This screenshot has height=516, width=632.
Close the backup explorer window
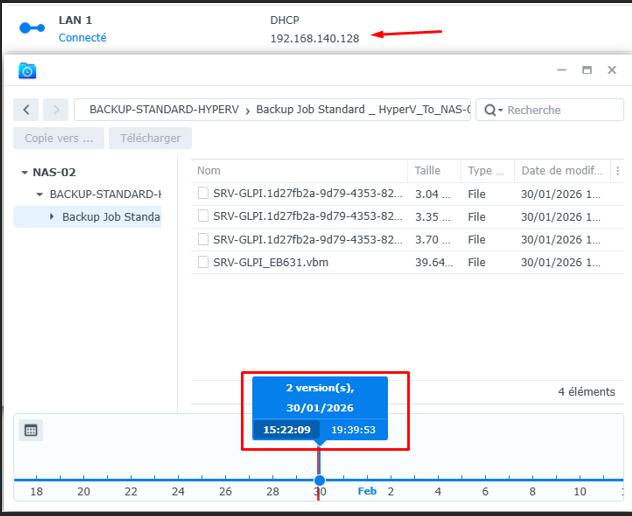click(x=612, y=70)
